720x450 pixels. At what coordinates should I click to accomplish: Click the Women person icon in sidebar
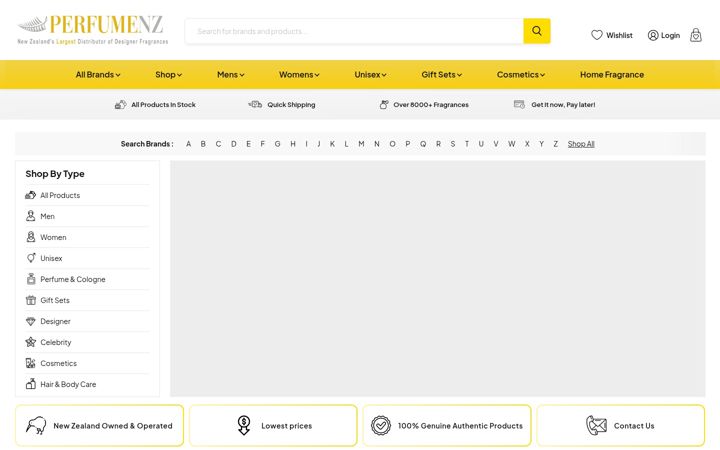30,237
